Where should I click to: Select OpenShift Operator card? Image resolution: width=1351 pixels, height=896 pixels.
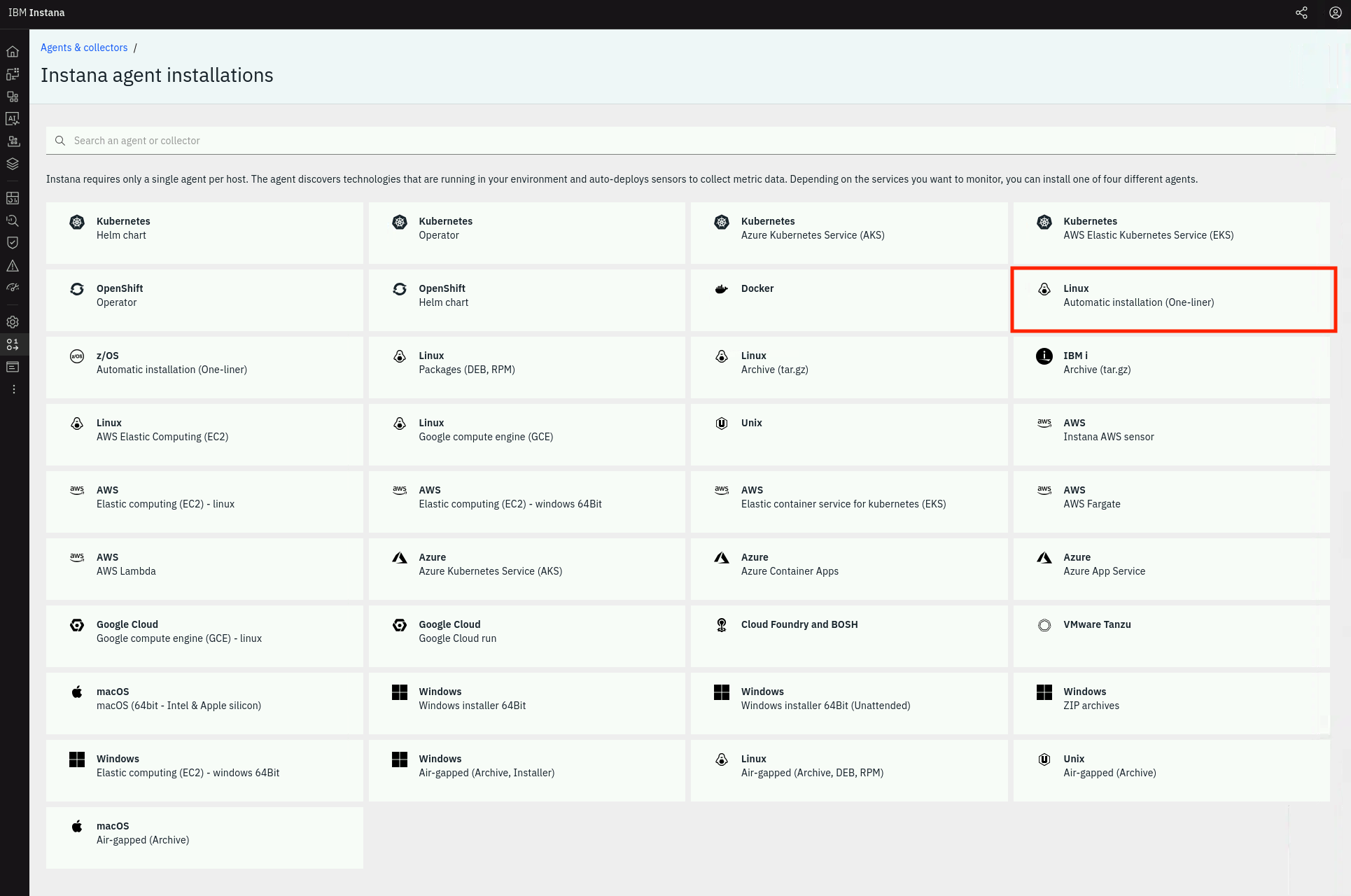204,300
